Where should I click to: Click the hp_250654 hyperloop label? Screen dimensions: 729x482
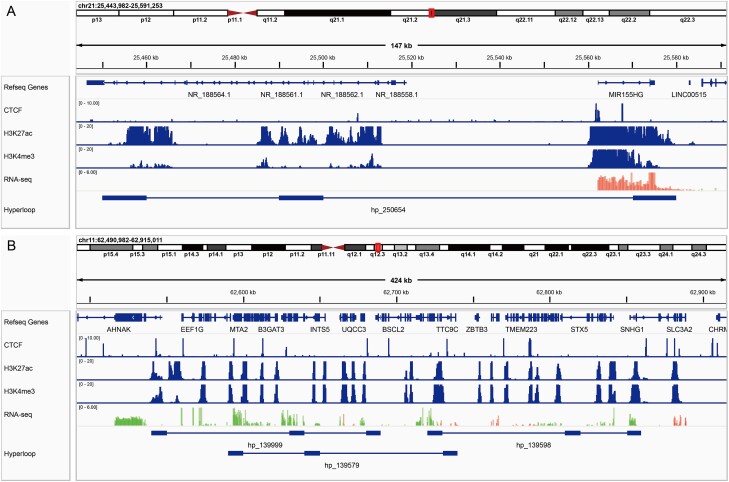pos(388,210)
